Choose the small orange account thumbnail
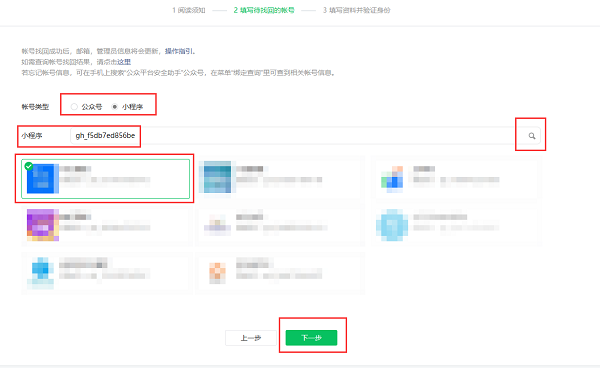This screenshot has width=600, height=368. (x=217, y=273)
